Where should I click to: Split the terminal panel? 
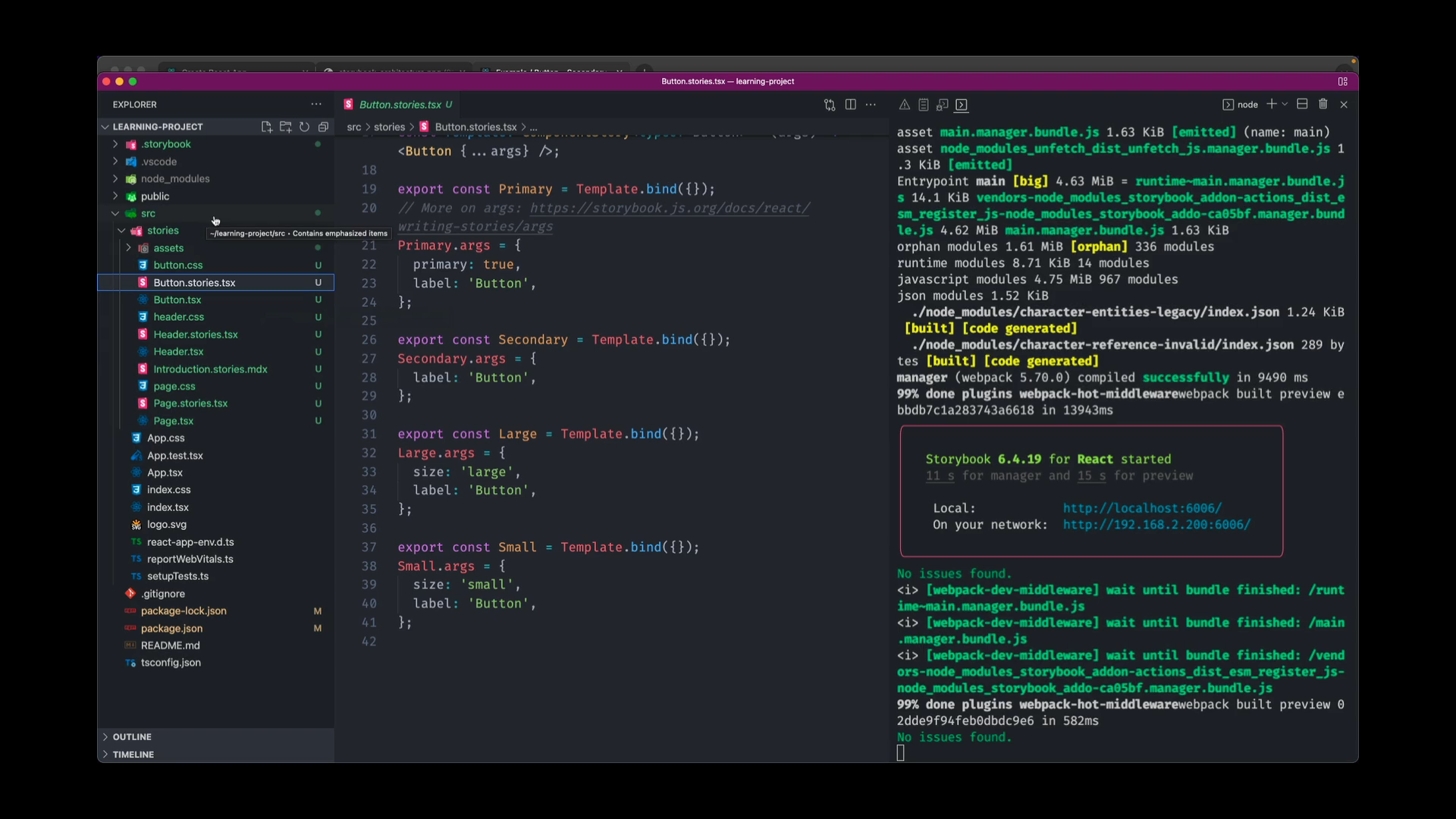[1302, 104]
